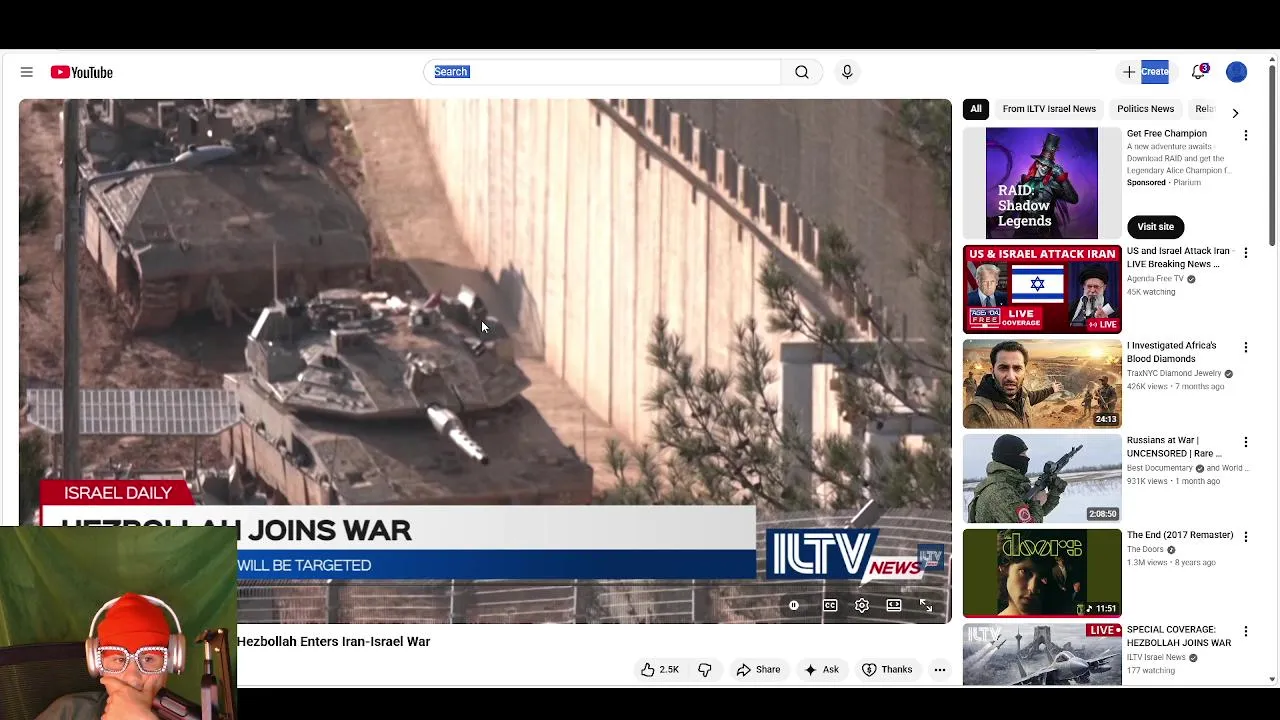Open player settings gear
Viewport: 1280px width, 720px height.
pyautogui.click(x=862, y=605)
